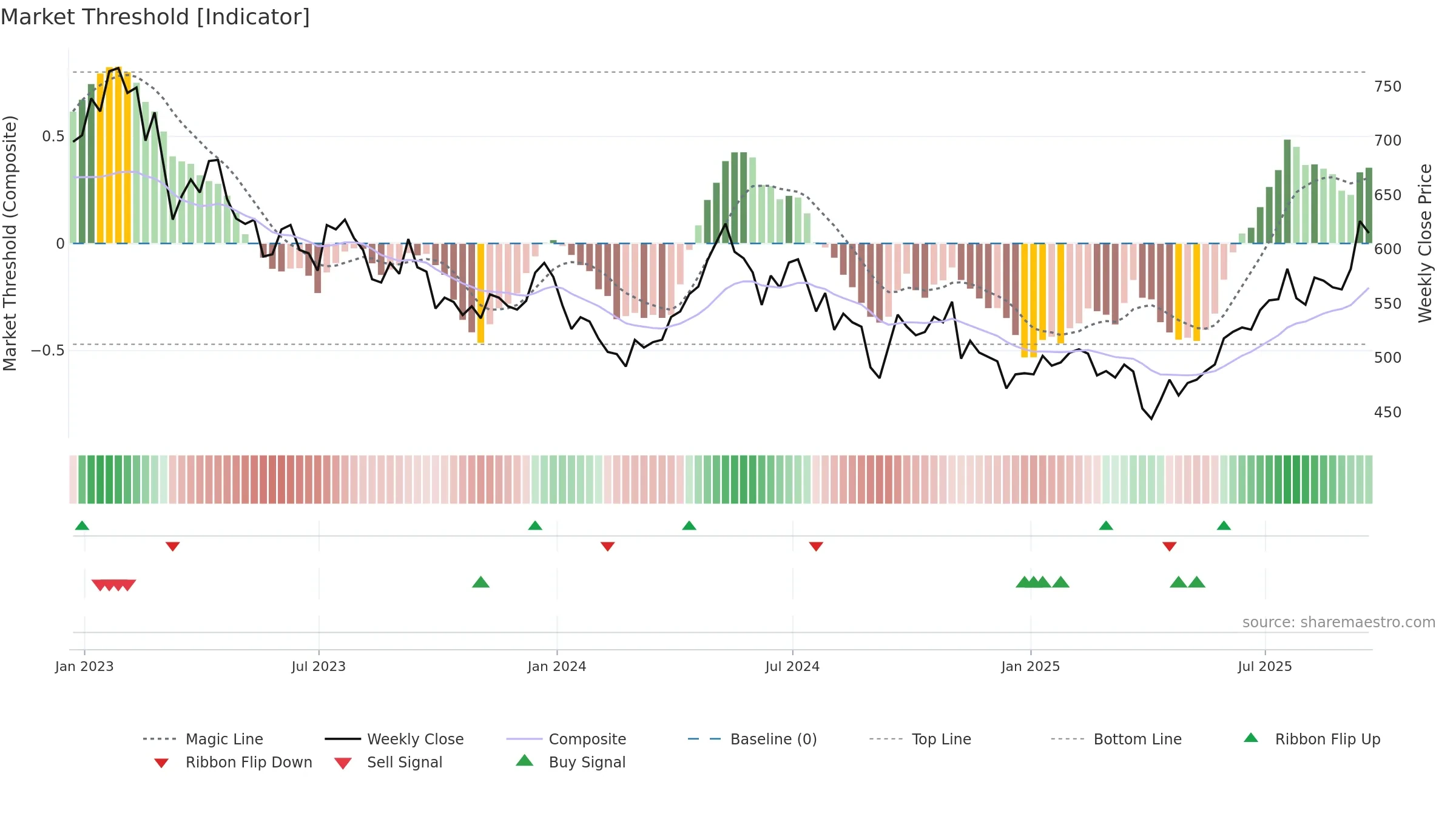Click the Jul 2024 x-axis label

point(792,666)
